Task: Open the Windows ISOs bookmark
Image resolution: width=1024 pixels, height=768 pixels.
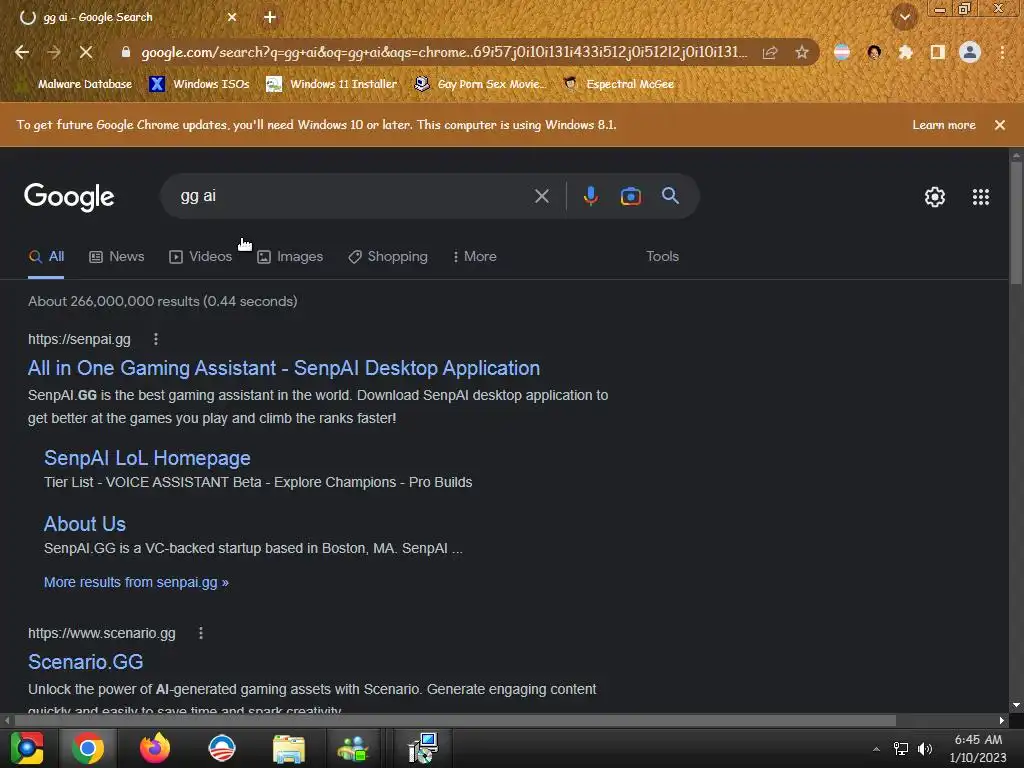Action: coord(199,84)
